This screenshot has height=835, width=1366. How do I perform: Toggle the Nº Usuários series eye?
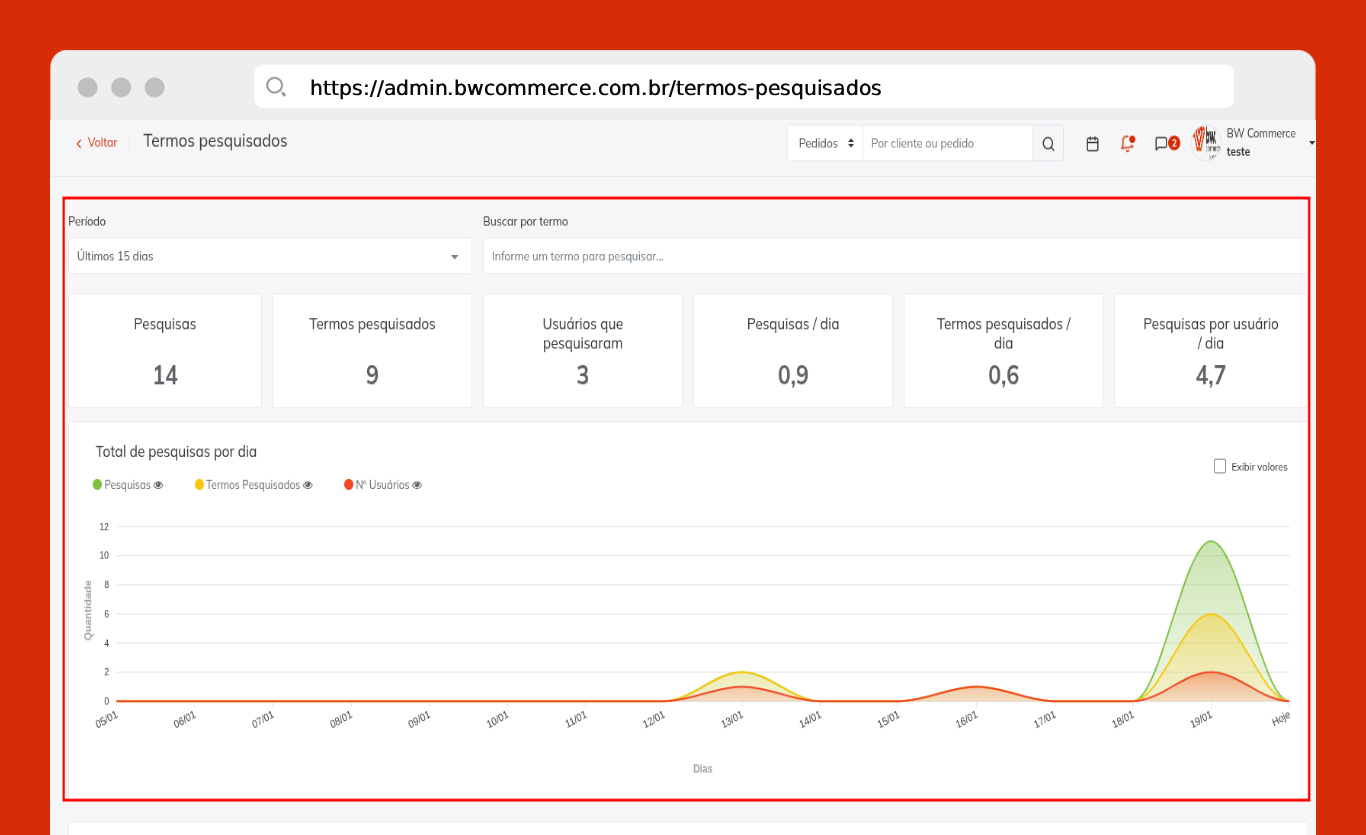click(417, 485)
